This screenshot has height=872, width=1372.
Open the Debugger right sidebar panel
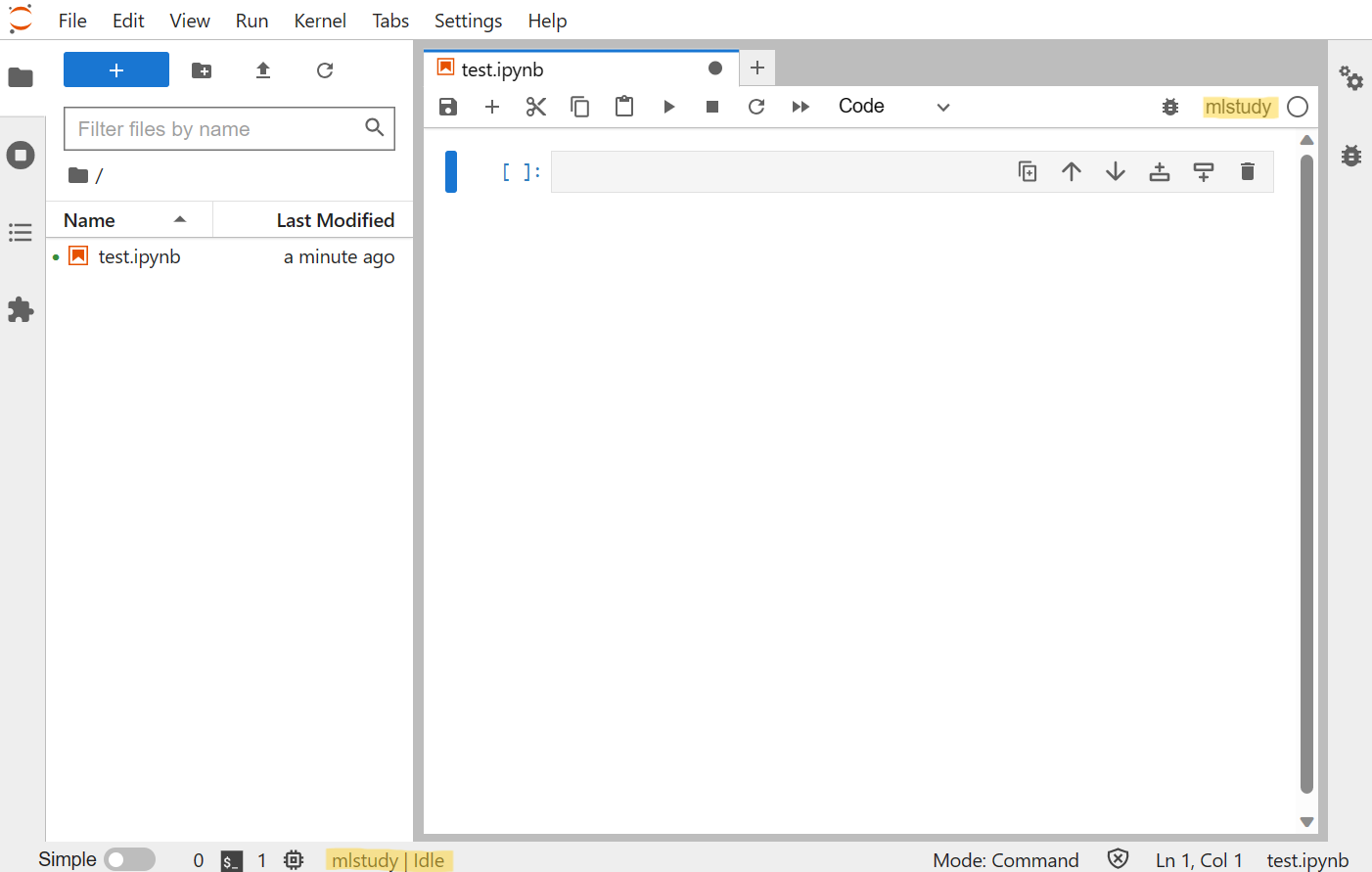[1351, 155]
